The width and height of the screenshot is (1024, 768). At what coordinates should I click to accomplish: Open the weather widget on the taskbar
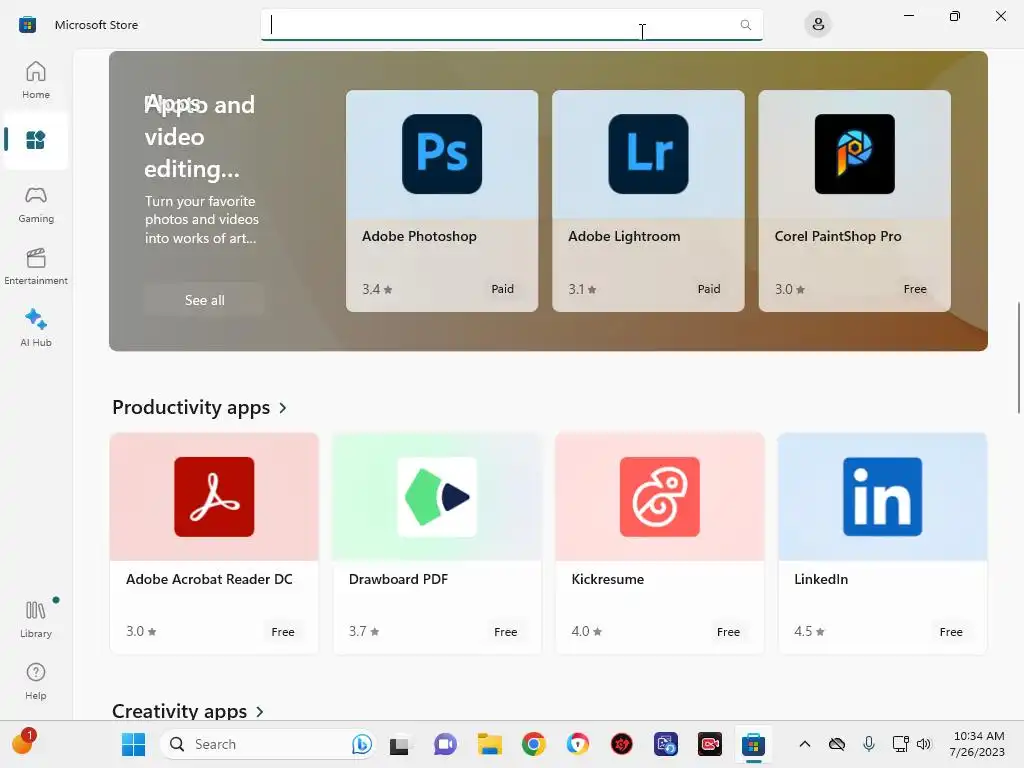(24, 743)
